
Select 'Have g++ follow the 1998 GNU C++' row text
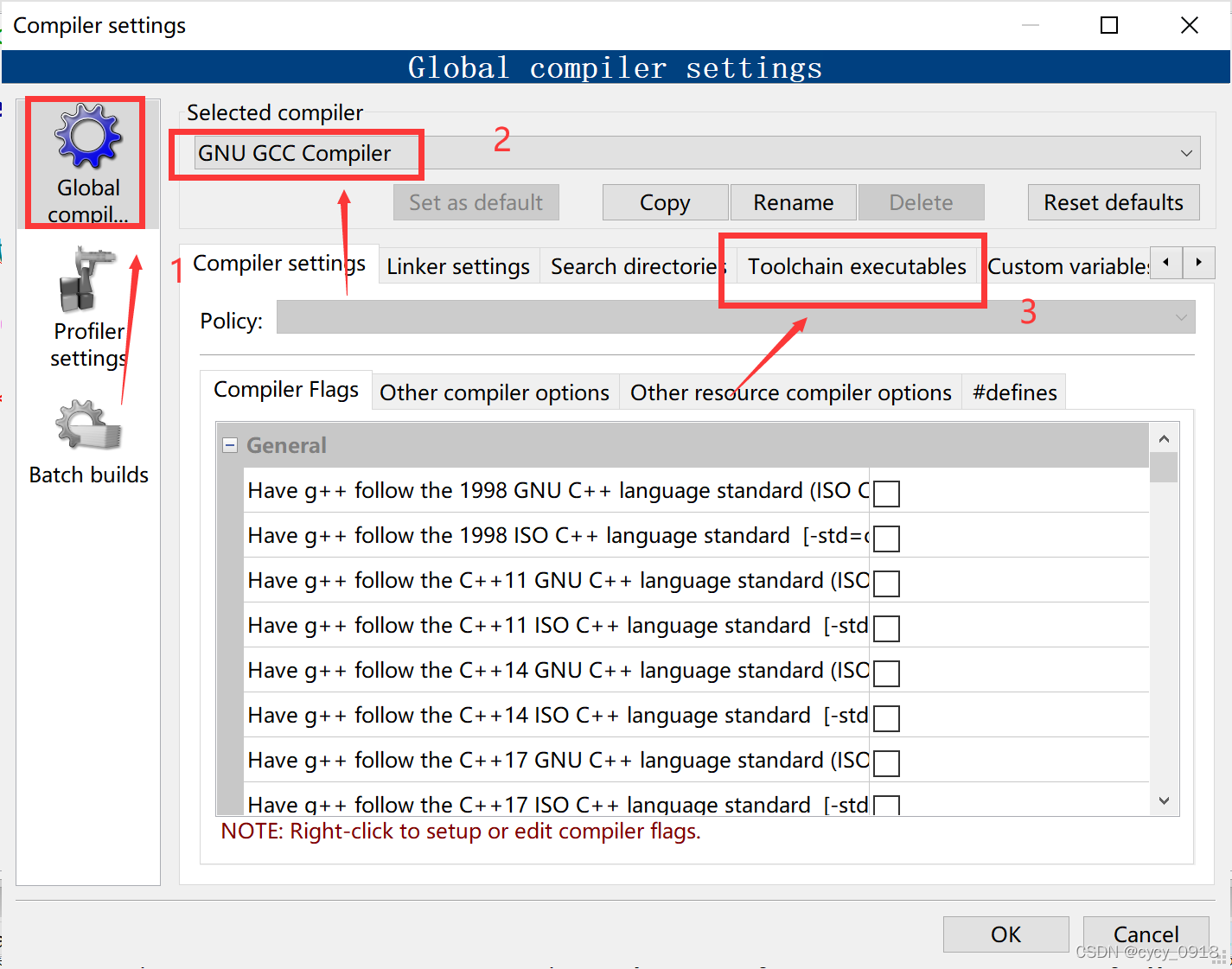(559, 490)
